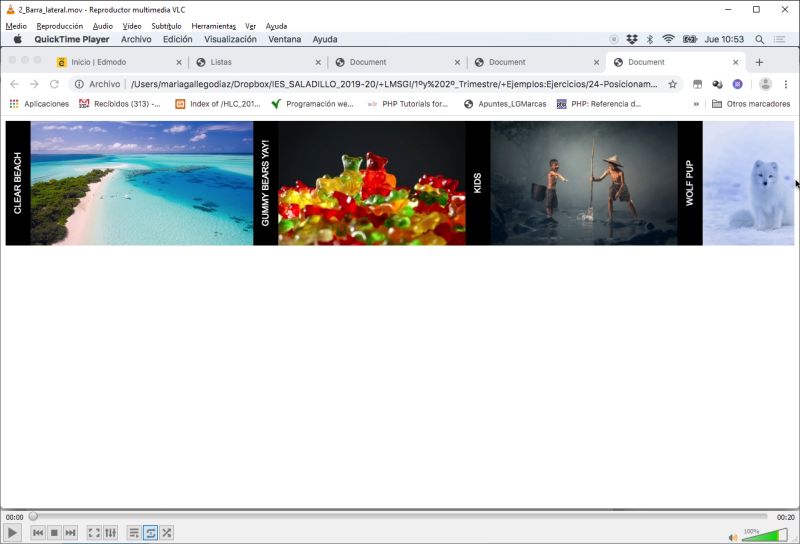Screen dimensions: 800x544
Task: Open the Medio menu
Action: [16, 26]
